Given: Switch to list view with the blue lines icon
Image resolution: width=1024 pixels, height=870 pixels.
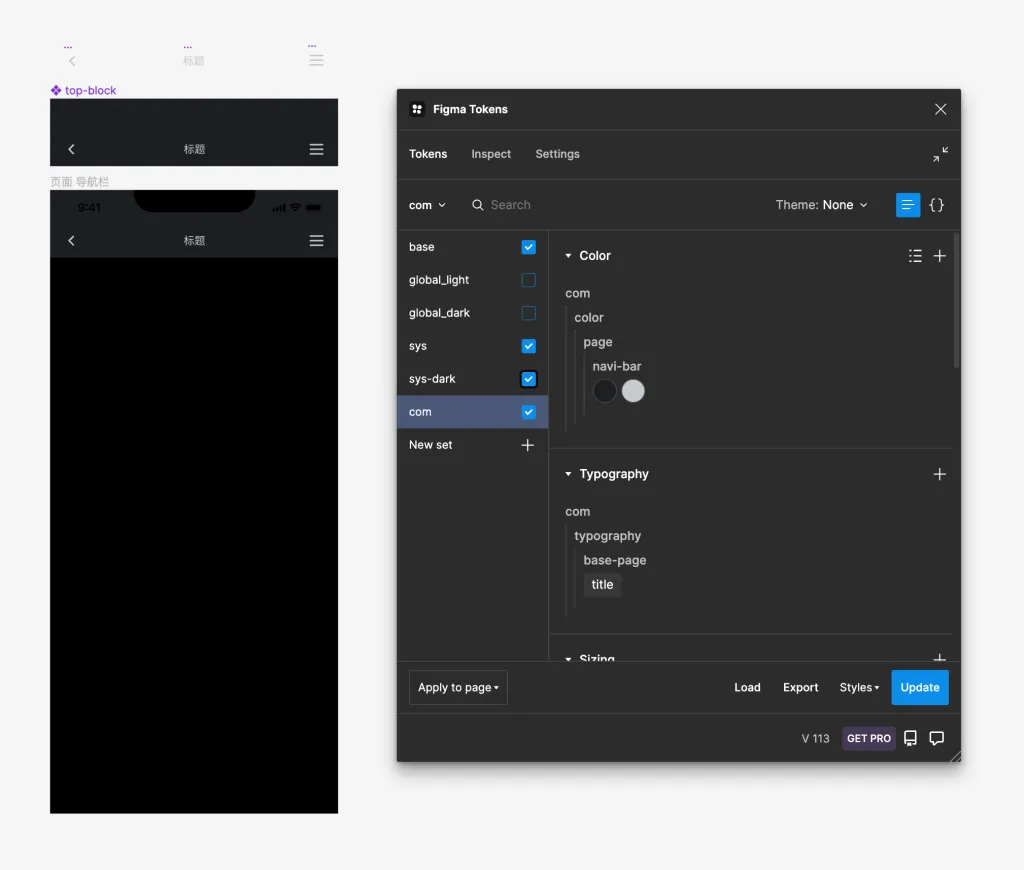Looking at the screenshot, I should tap(907, 205).
